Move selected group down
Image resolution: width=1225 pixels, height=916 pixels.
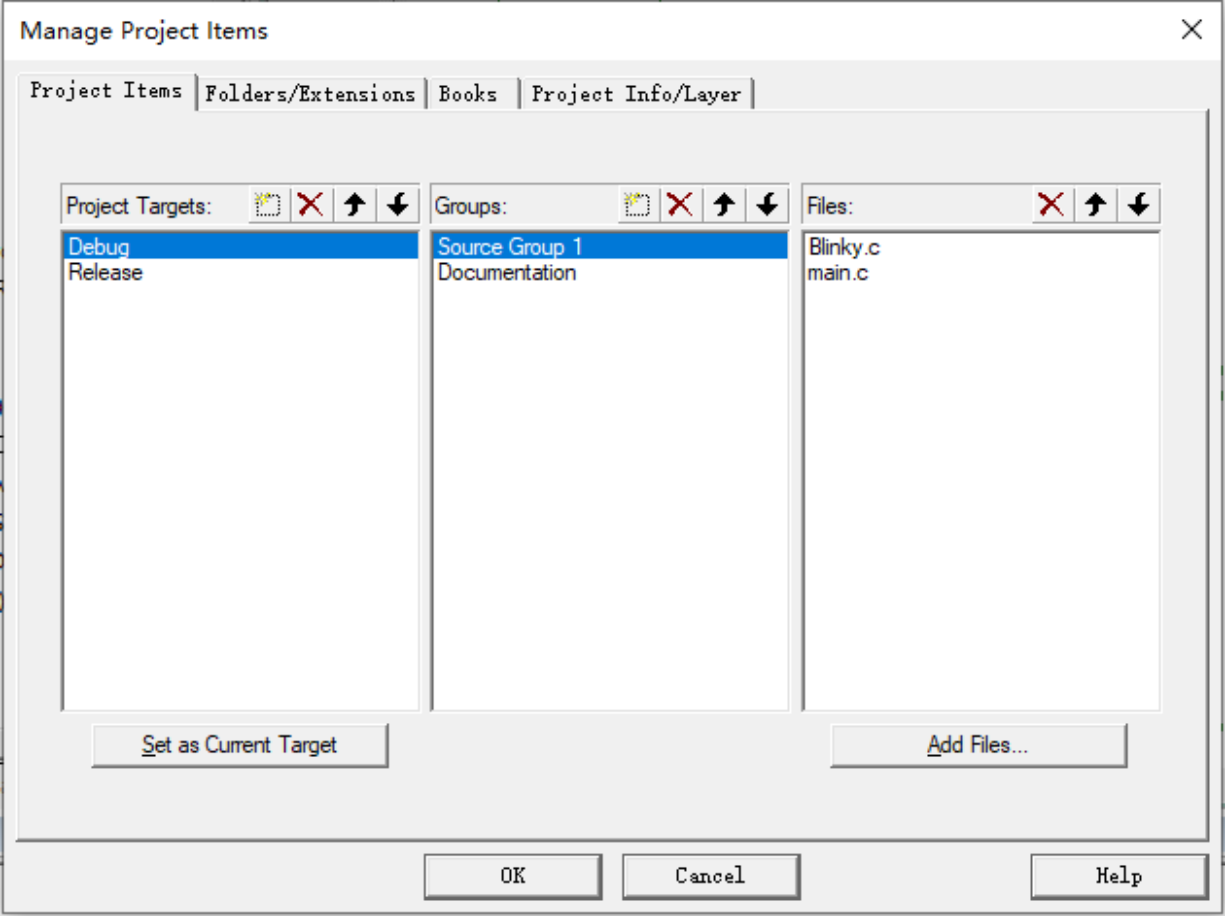[766, 206]
